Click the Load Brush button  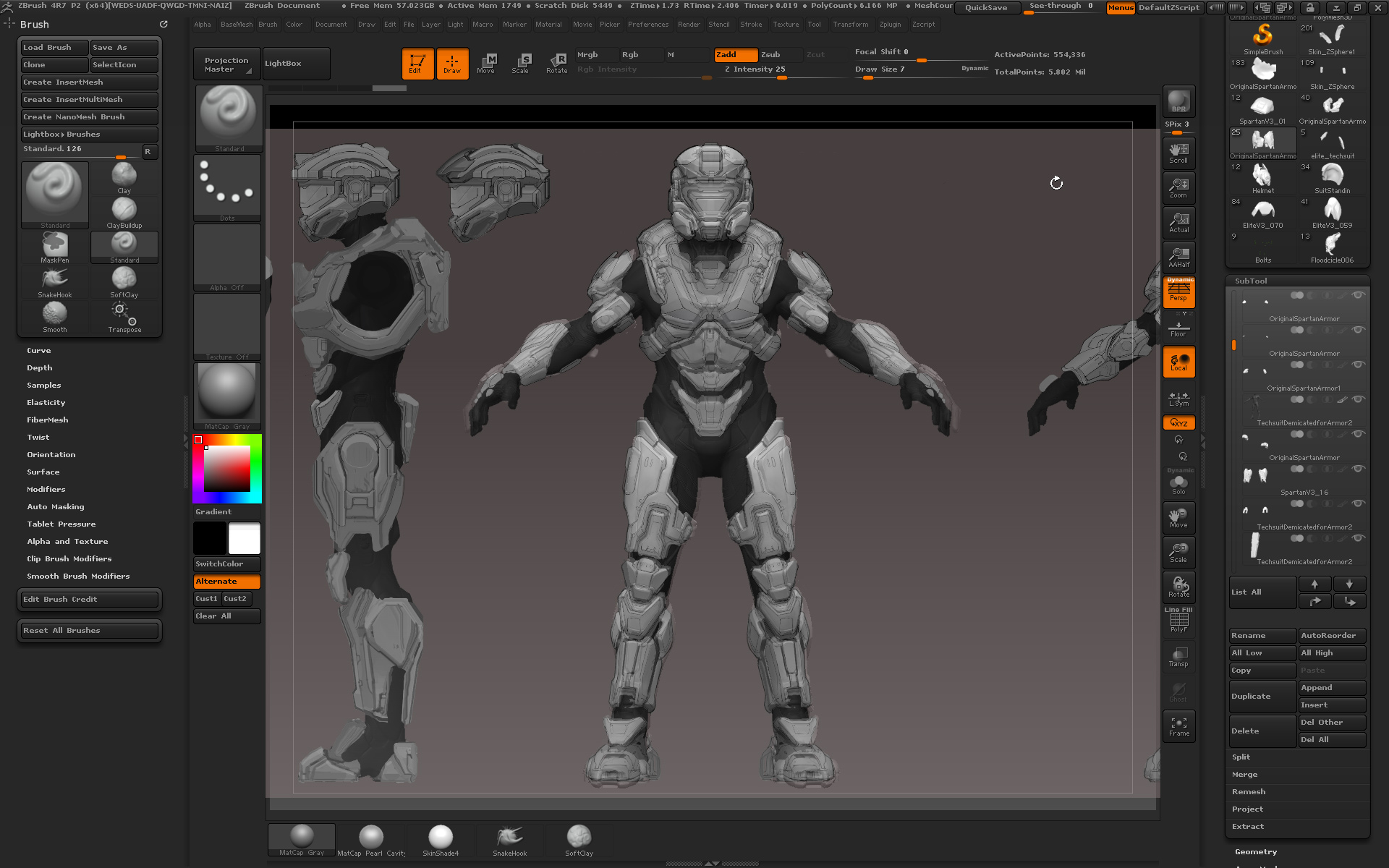54,48
